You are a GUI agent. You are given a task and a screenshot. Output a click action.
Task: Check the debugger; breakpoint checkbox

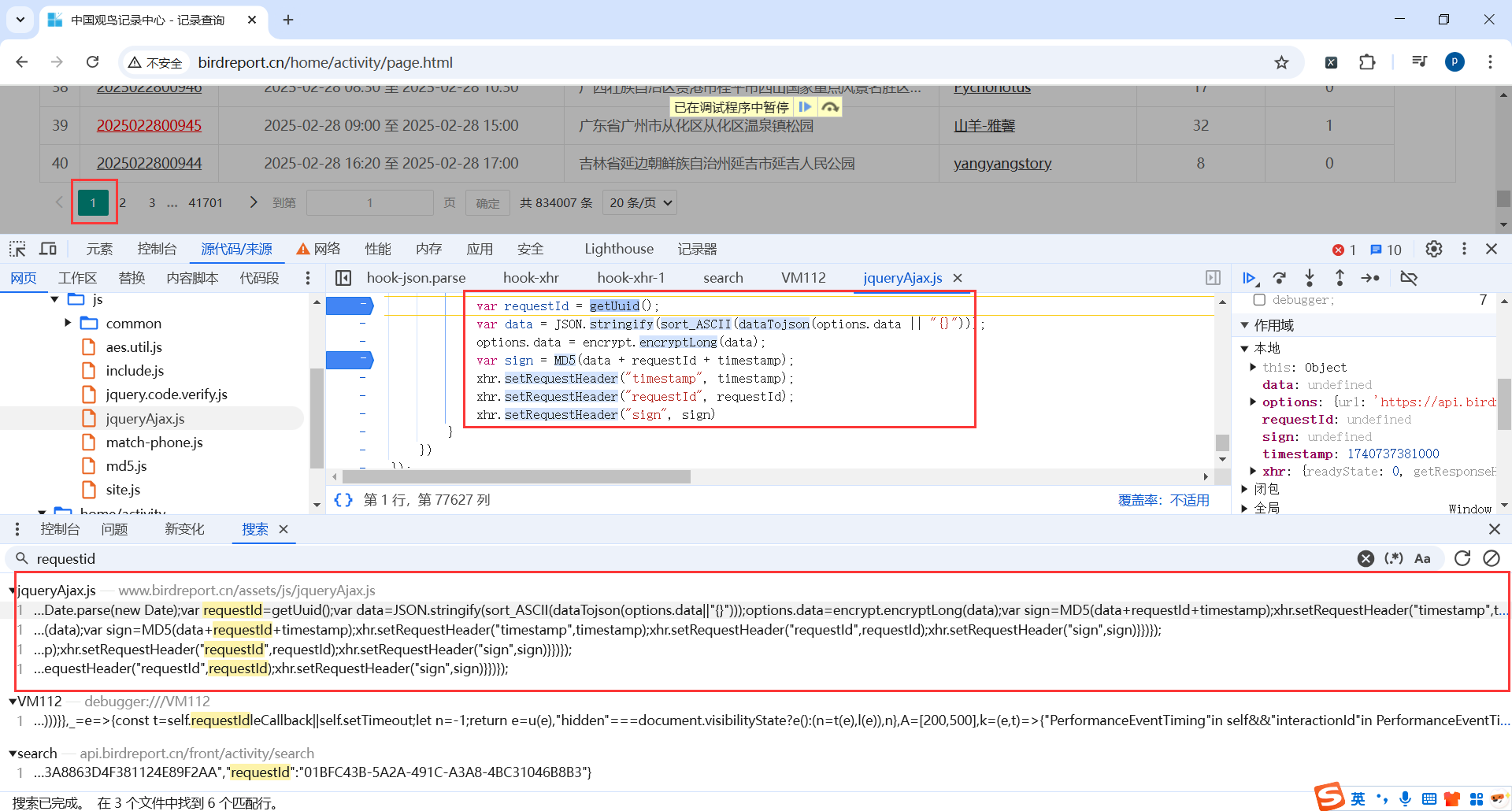click(x=1259, y=300)
